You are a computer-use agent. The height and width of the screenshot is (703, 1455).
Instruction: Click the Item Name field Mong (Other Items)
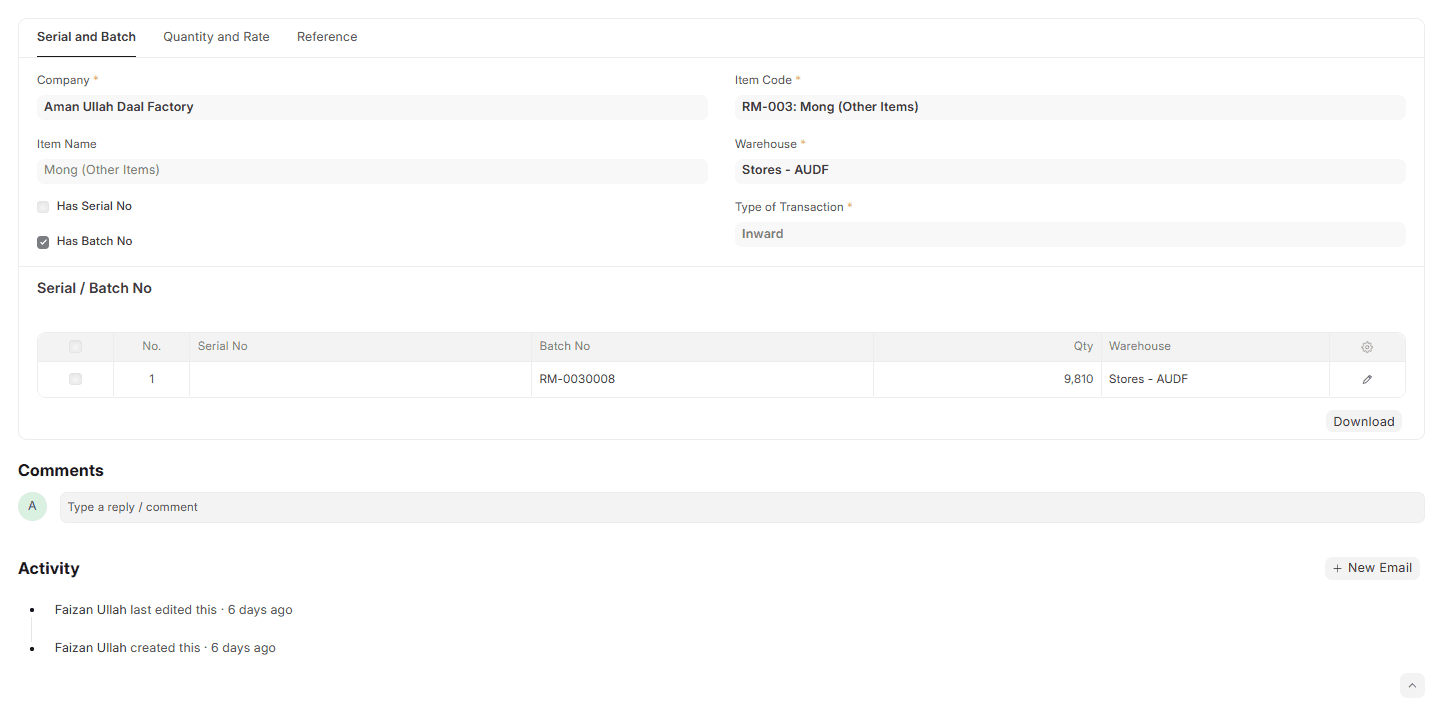372,171
